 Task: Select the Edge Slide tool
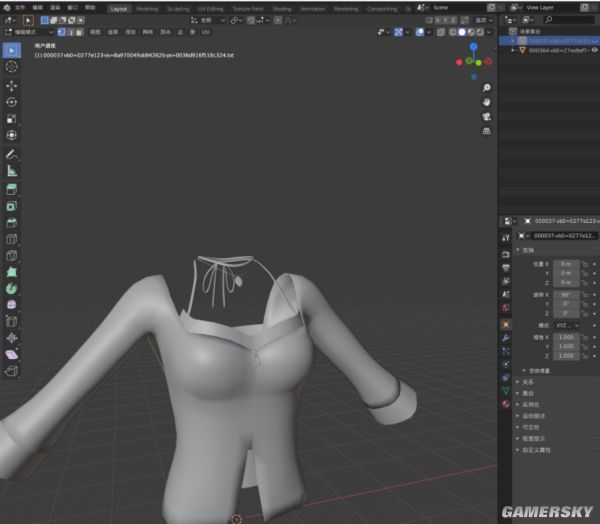pos(12,322)
